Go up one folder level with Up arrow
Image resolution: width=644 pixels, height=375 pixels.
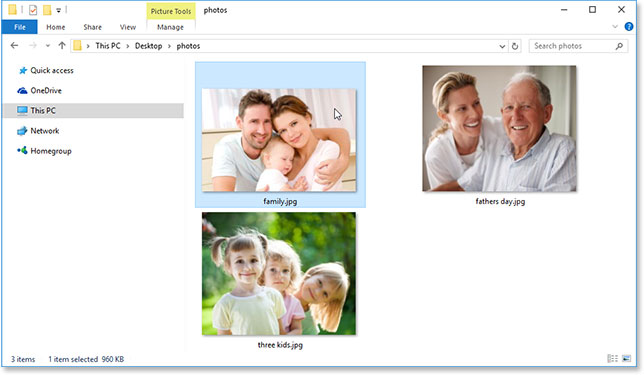click(62, 46)
